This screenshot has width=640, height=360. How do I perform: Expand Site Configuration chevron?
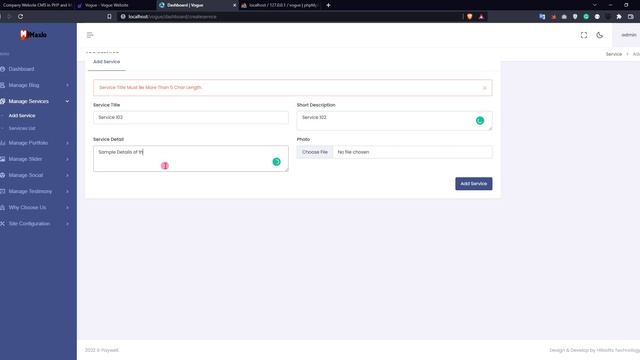coord(67,224)
